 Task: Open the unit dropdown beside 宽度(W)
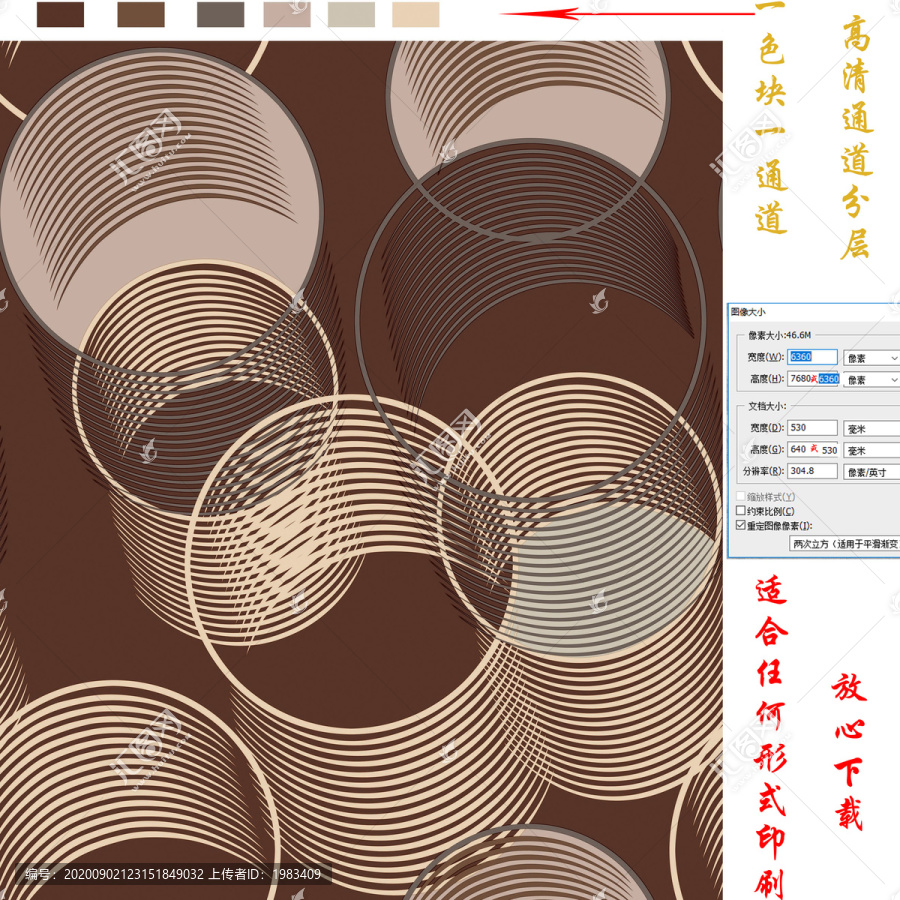click(x=871, y=358)
